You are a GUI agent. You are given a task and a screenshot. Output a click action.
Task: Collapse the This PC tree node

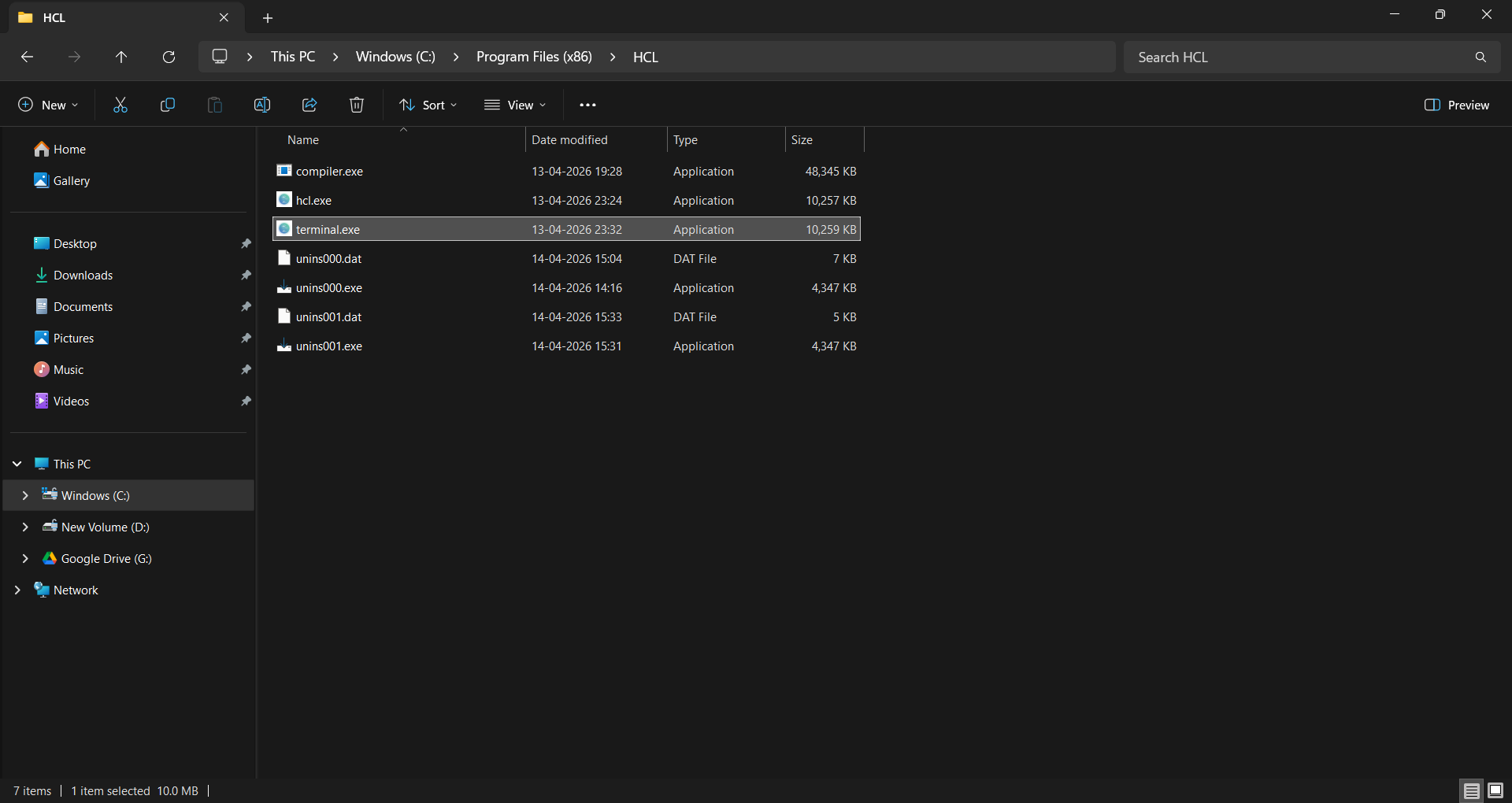[x=17, y=464]
